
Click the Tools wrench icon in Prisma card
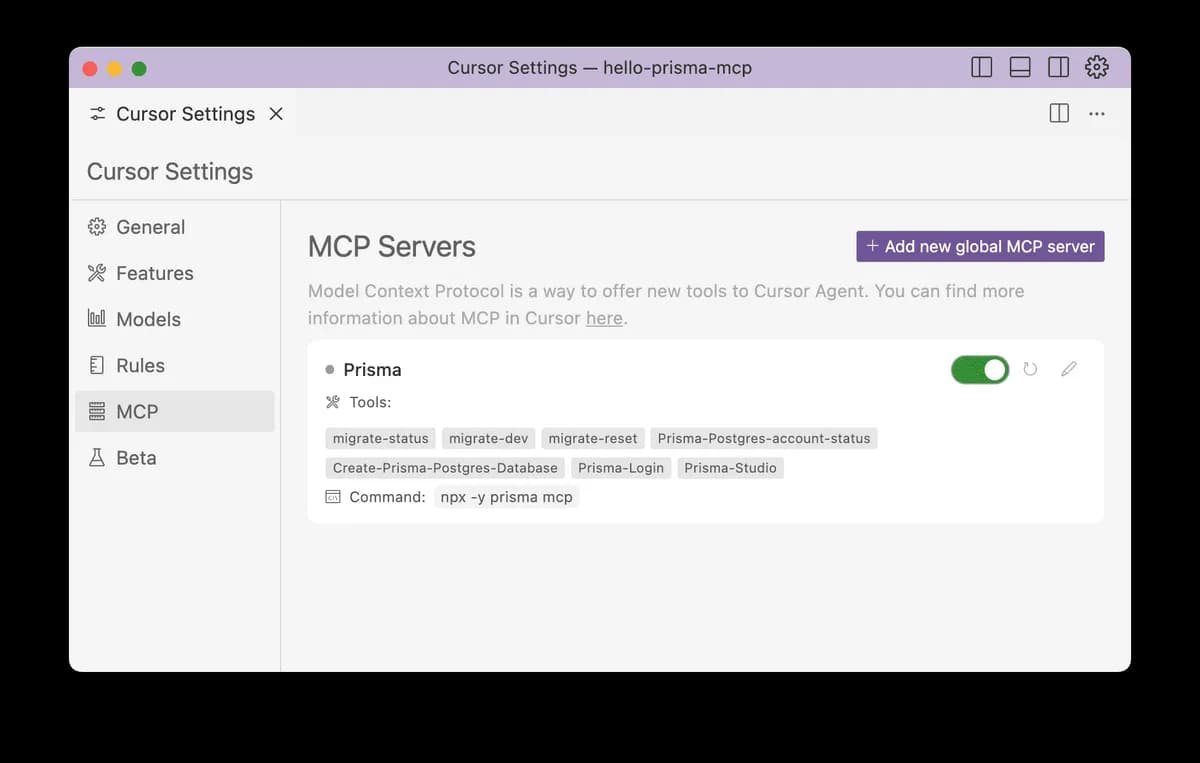[333, 402]
